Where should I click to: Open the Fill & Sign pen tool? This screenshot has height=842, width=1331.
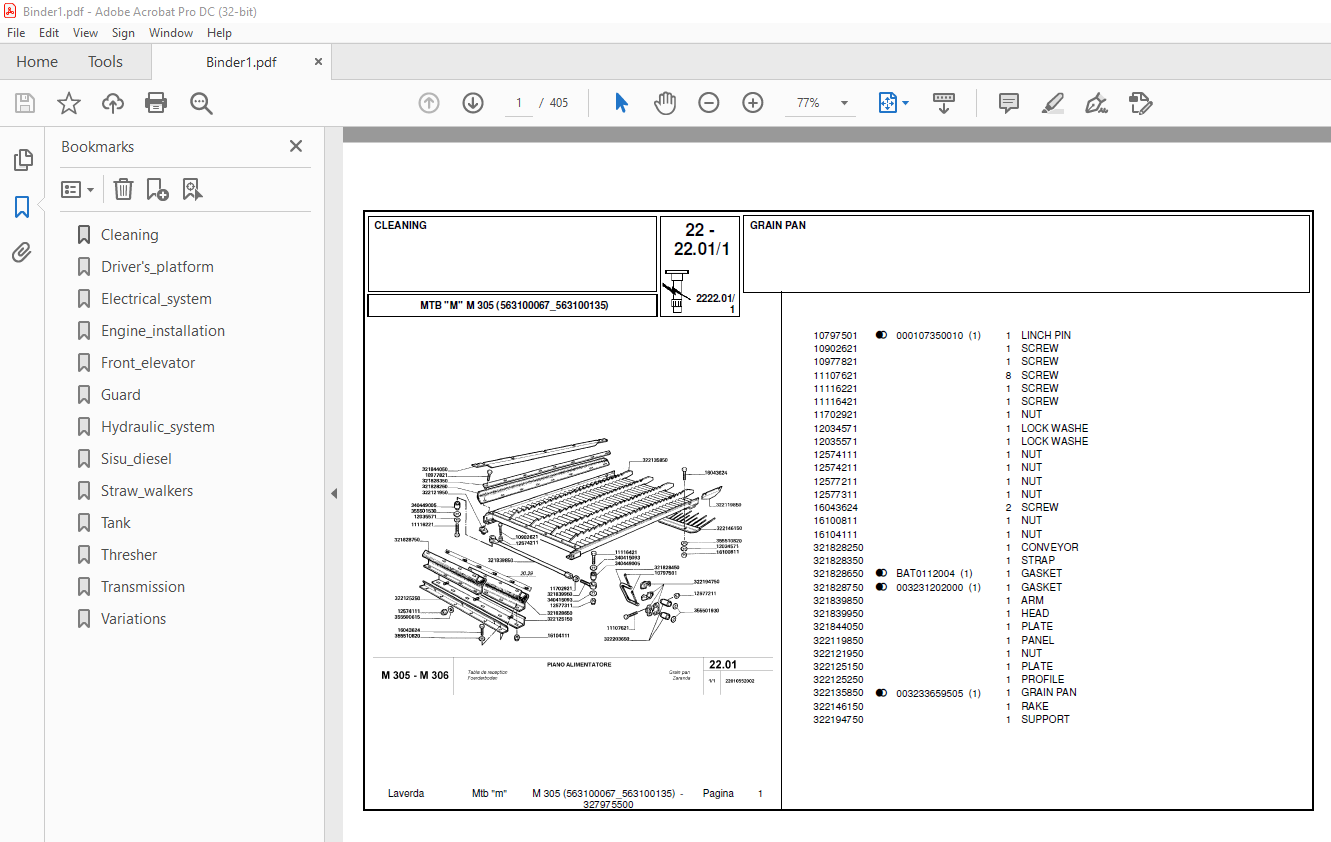click(1097, 103)
